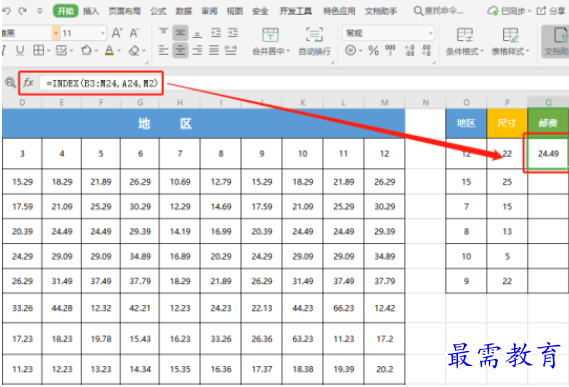Click the currency format icon
The image size is (569, 387).
point(350,50)
